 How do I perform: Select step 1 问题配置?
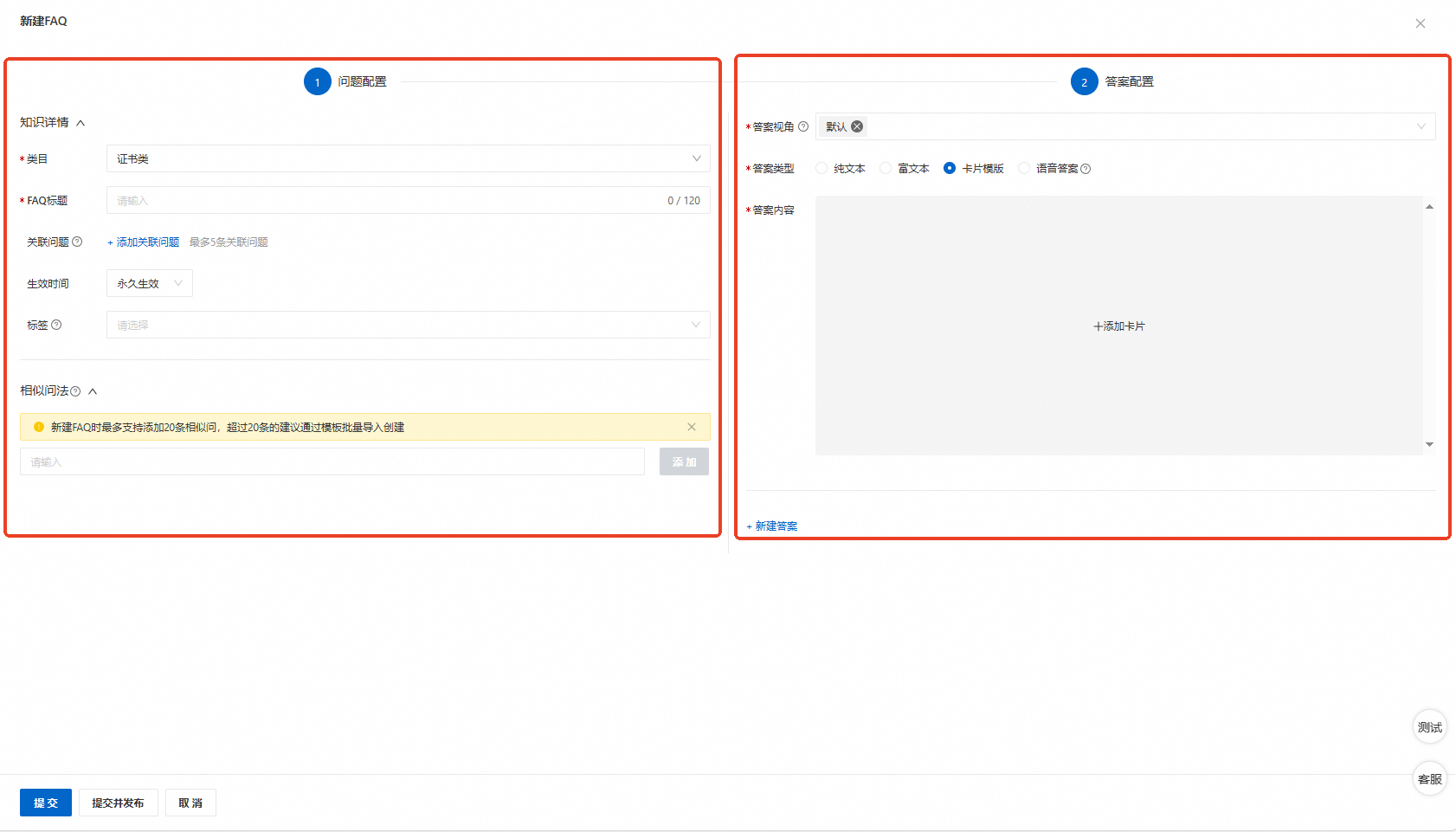tap(345, 81)
